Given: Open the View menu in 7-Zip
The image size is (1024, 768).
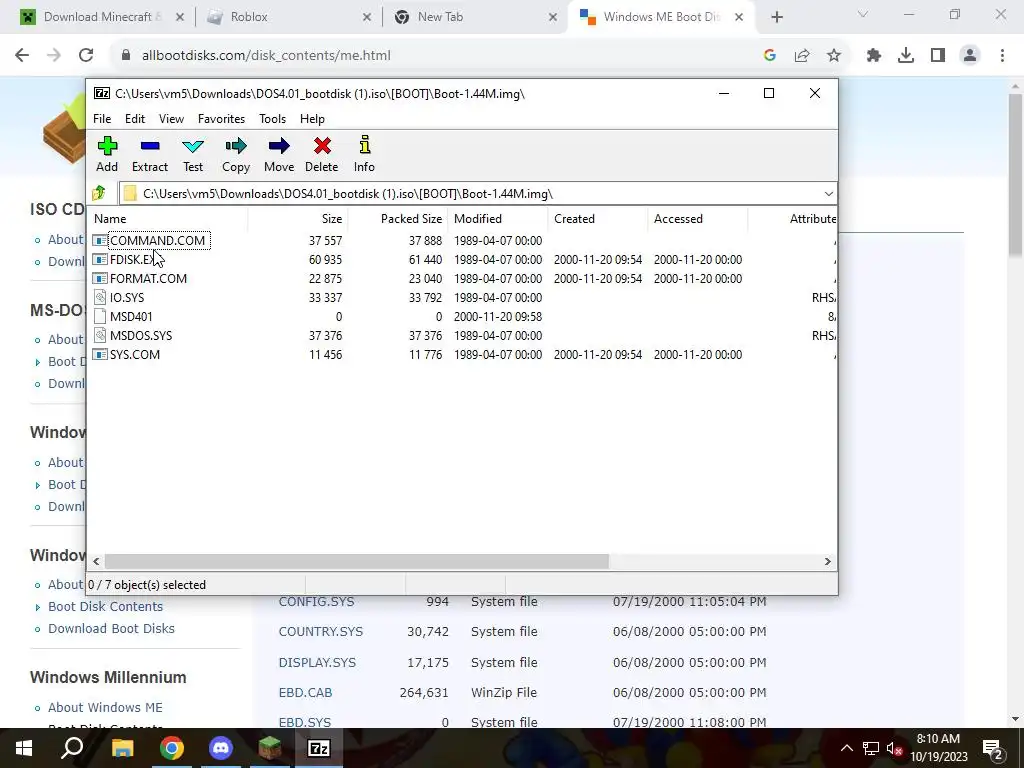Looking at the screenshot, I should (171, 119).
